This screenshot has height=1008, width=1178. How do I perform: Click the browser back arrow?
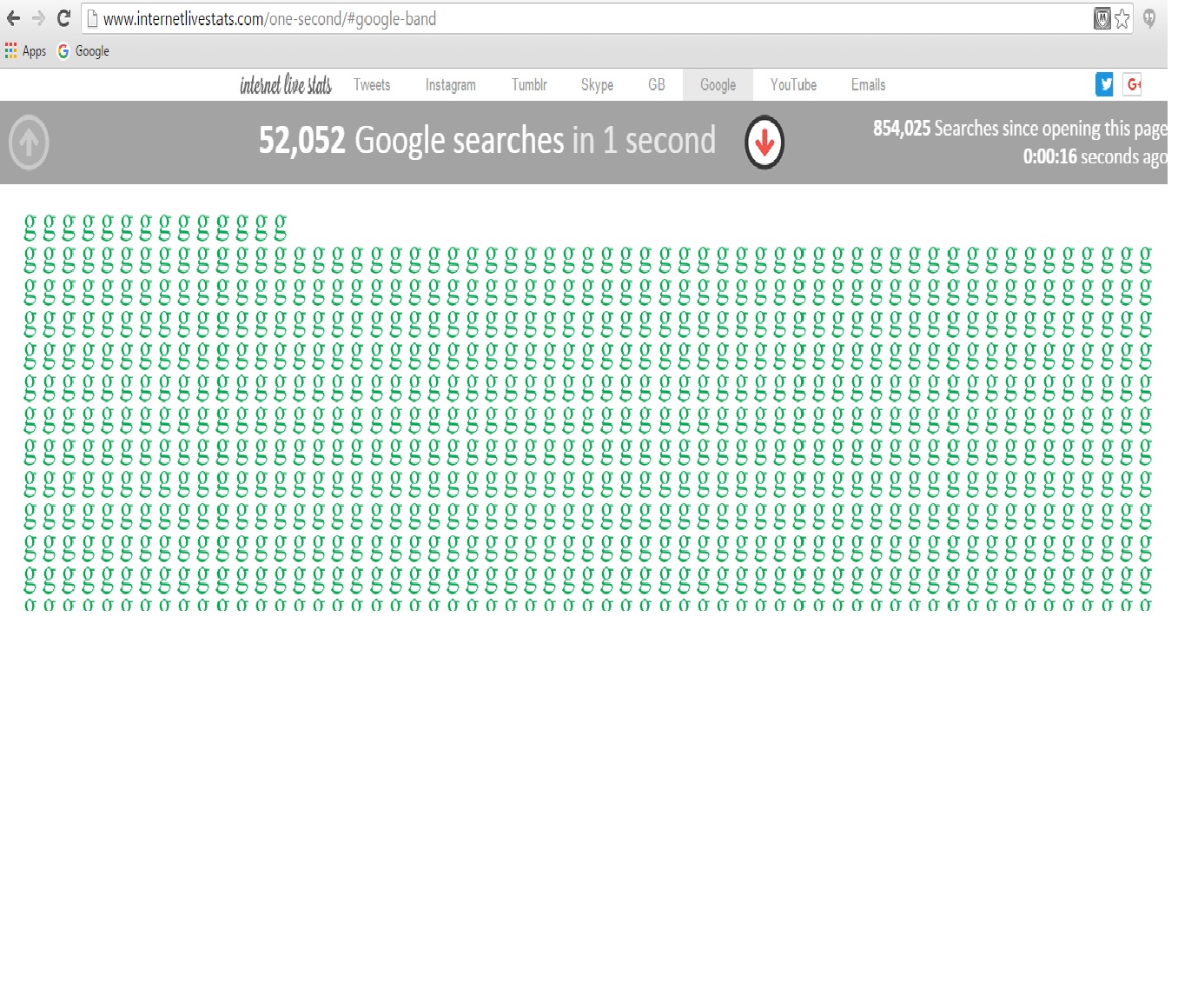(x=13, y=18)
